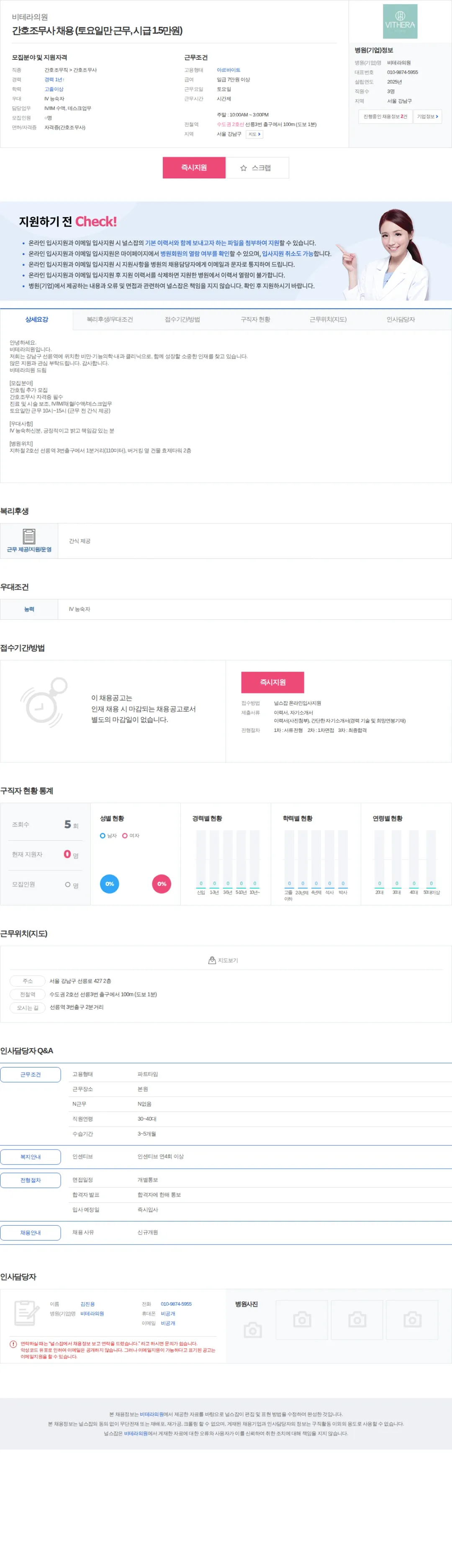The height and width of the screenshot is (1568, 452).
Task: Open 기업정보 > company details
Action: click(428, 116)
